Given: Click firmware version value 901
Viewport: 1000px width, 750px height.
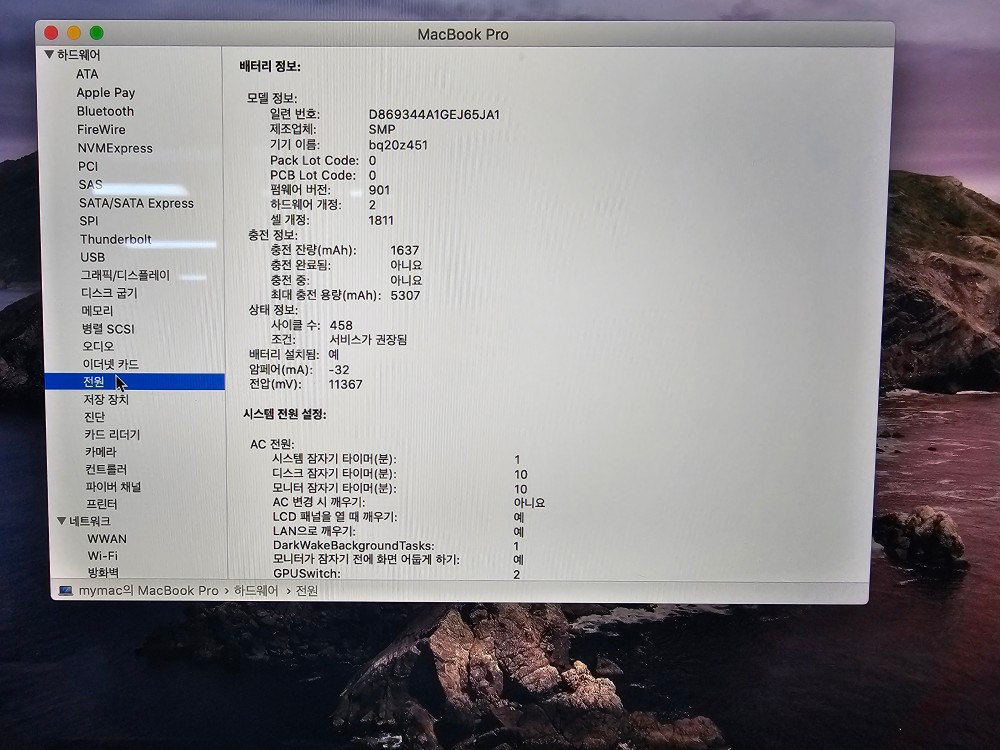Looking at the screenshot, I should click(379, 190).
